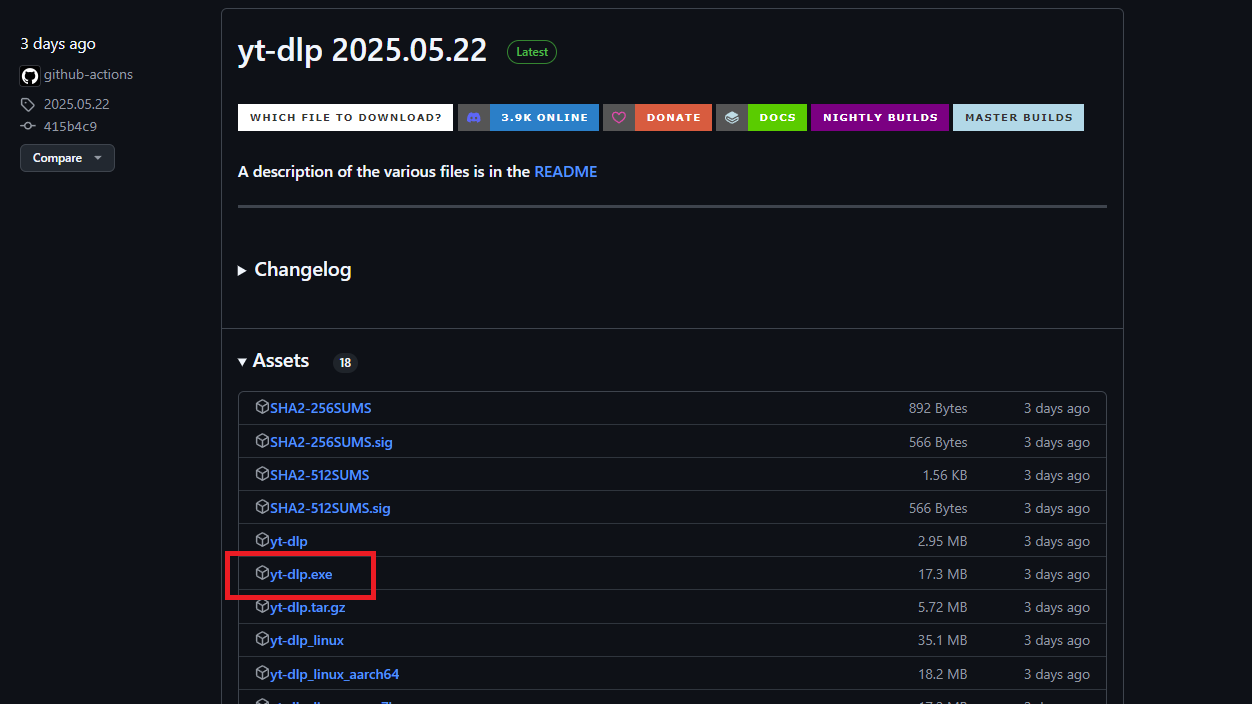Click the 3 days ago date for SHA2-256SUMS
Screen dimensions: 1252x704
coord(1057,408)
